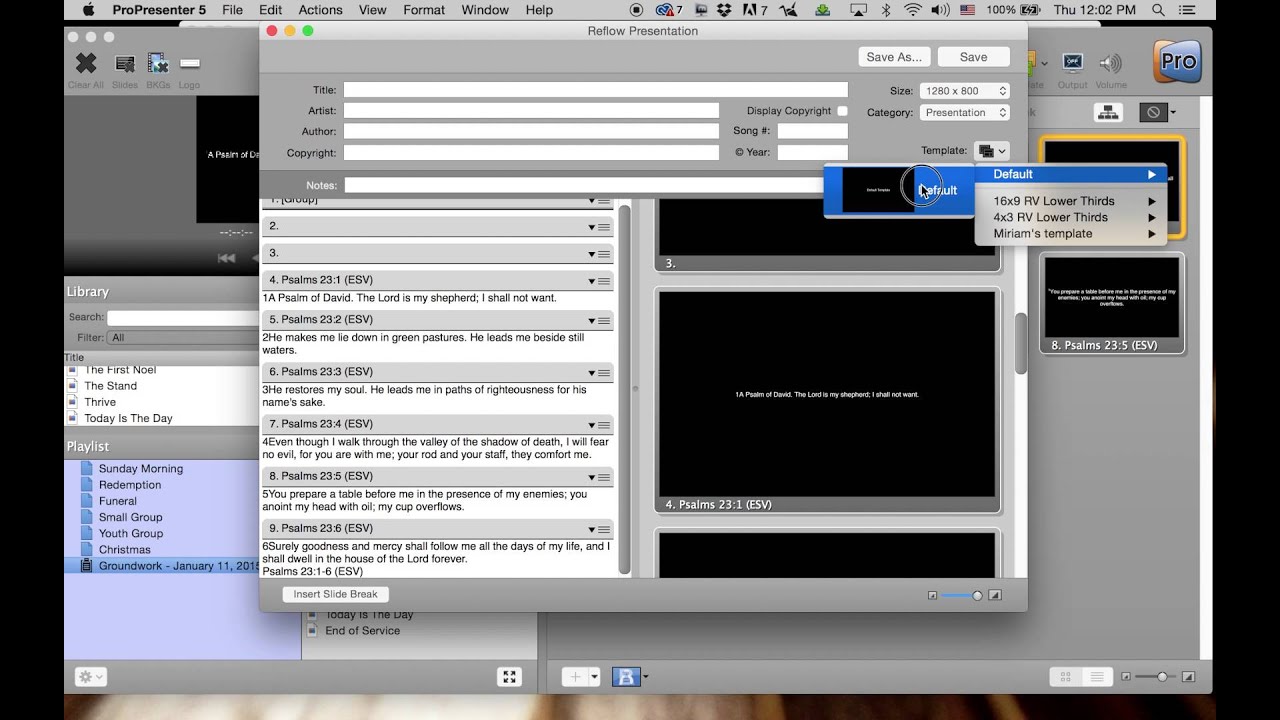Open the Format menu
This screenshot has height=720, width=1280.
[x=424, y=10]
